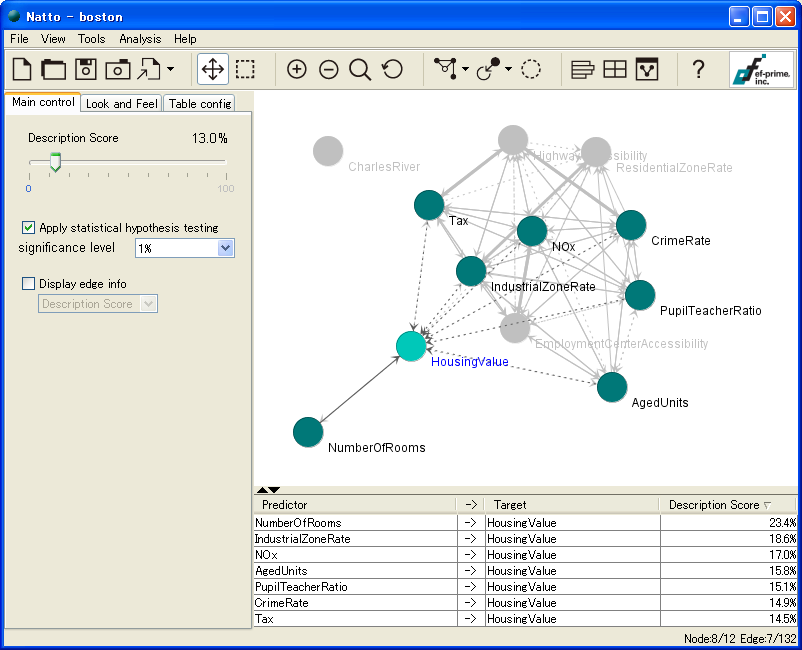Enable the Display edge info checkbox
The image size is (802, 650).
click(29, 284)
